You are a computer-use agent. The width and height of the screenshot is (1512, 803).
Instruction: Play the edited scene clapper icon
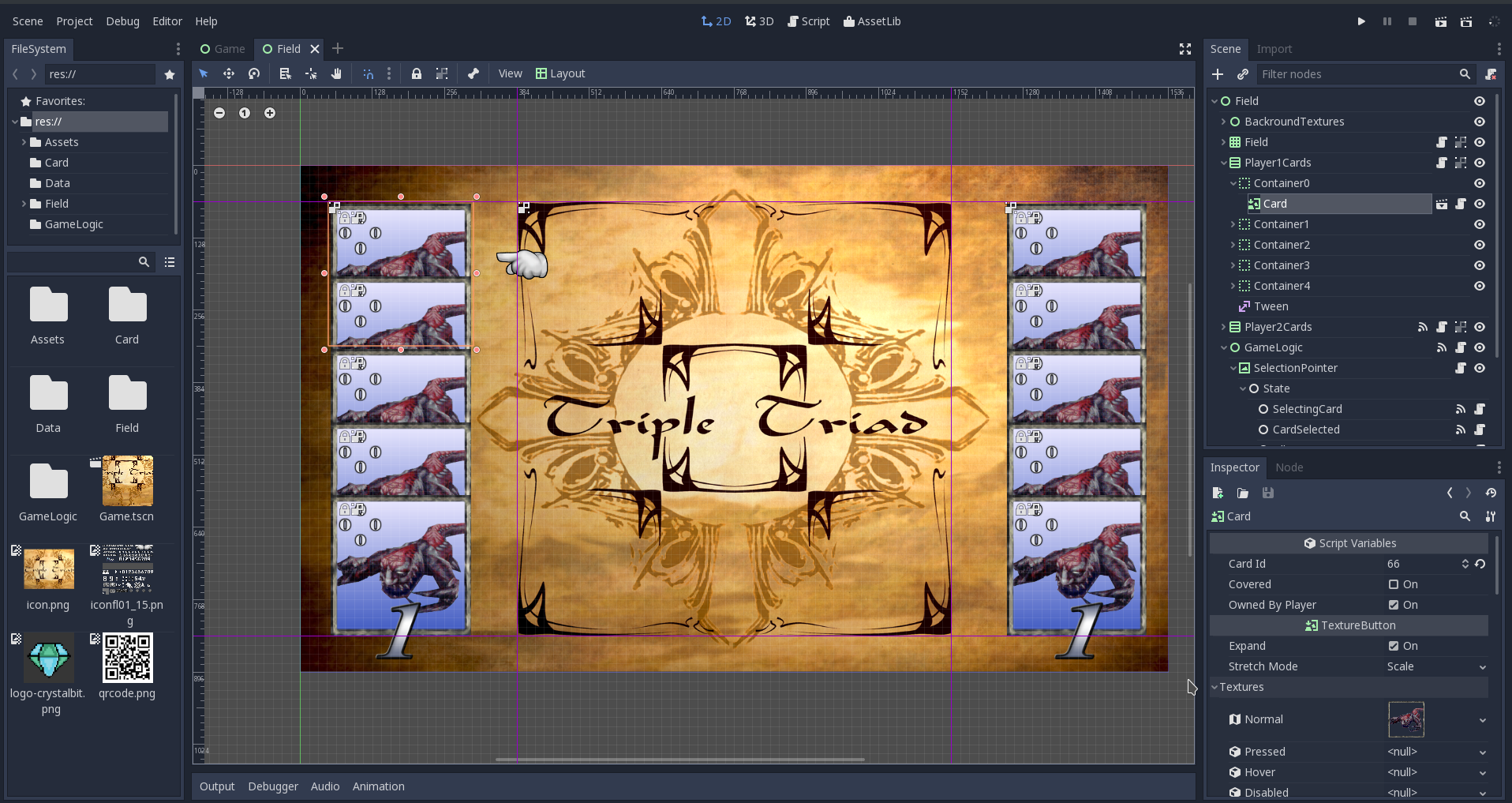[x=1441, y=21]
